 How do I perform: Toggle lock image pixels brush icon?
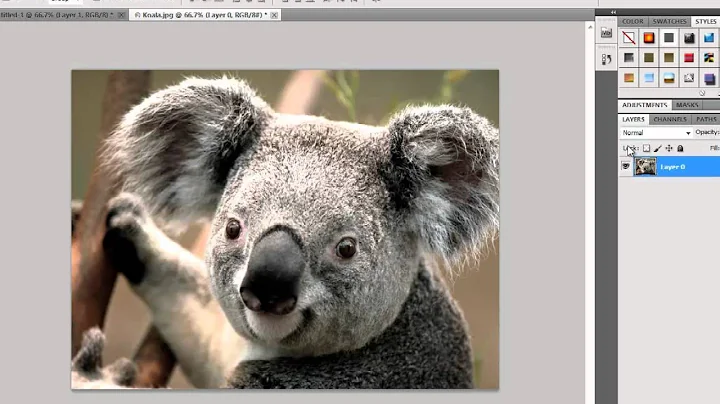658,148
